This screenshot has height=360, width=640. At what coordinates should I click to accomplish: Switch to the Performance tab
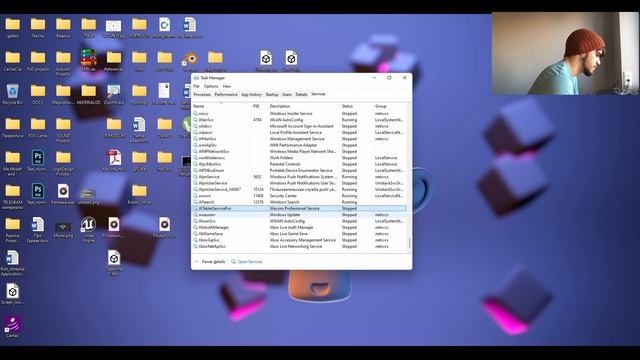(x=226, y=94)
